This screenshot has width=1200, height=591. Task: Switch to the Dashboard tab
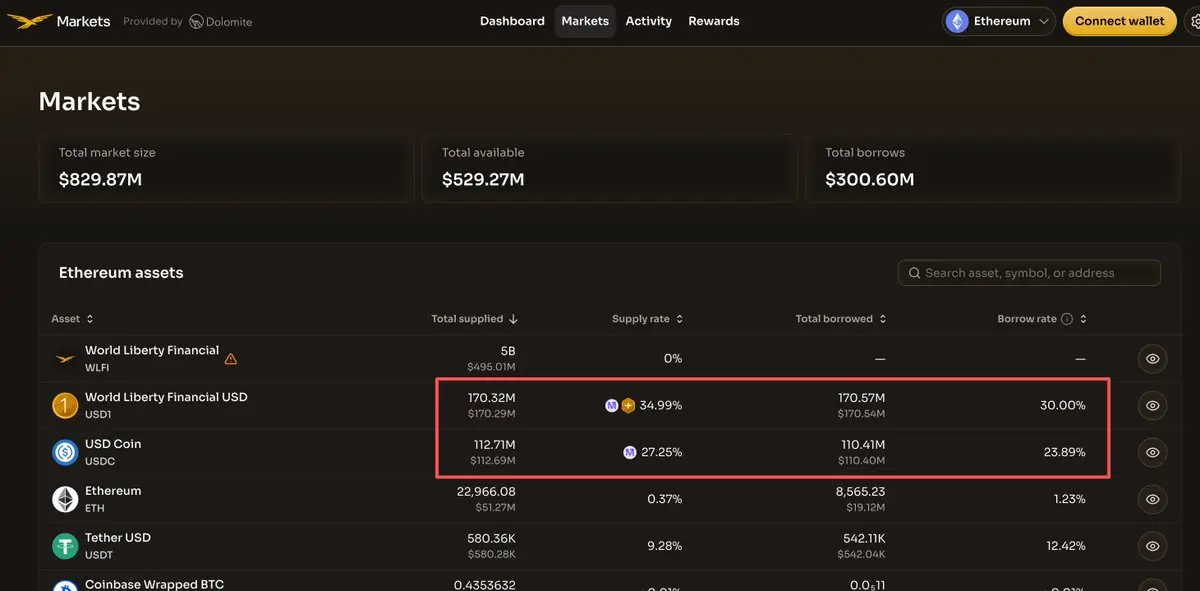point(512,21)
